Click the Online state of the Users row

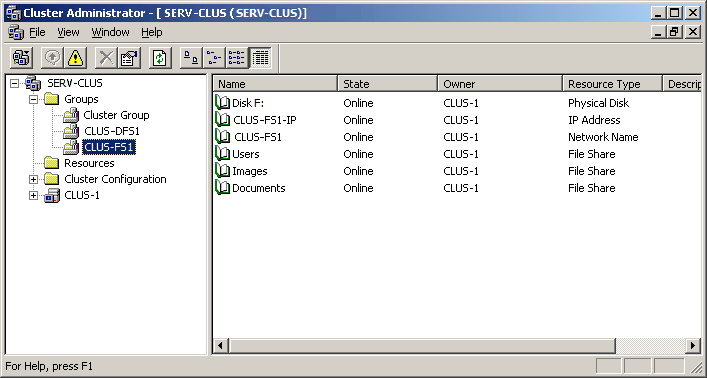coord(358,154)
